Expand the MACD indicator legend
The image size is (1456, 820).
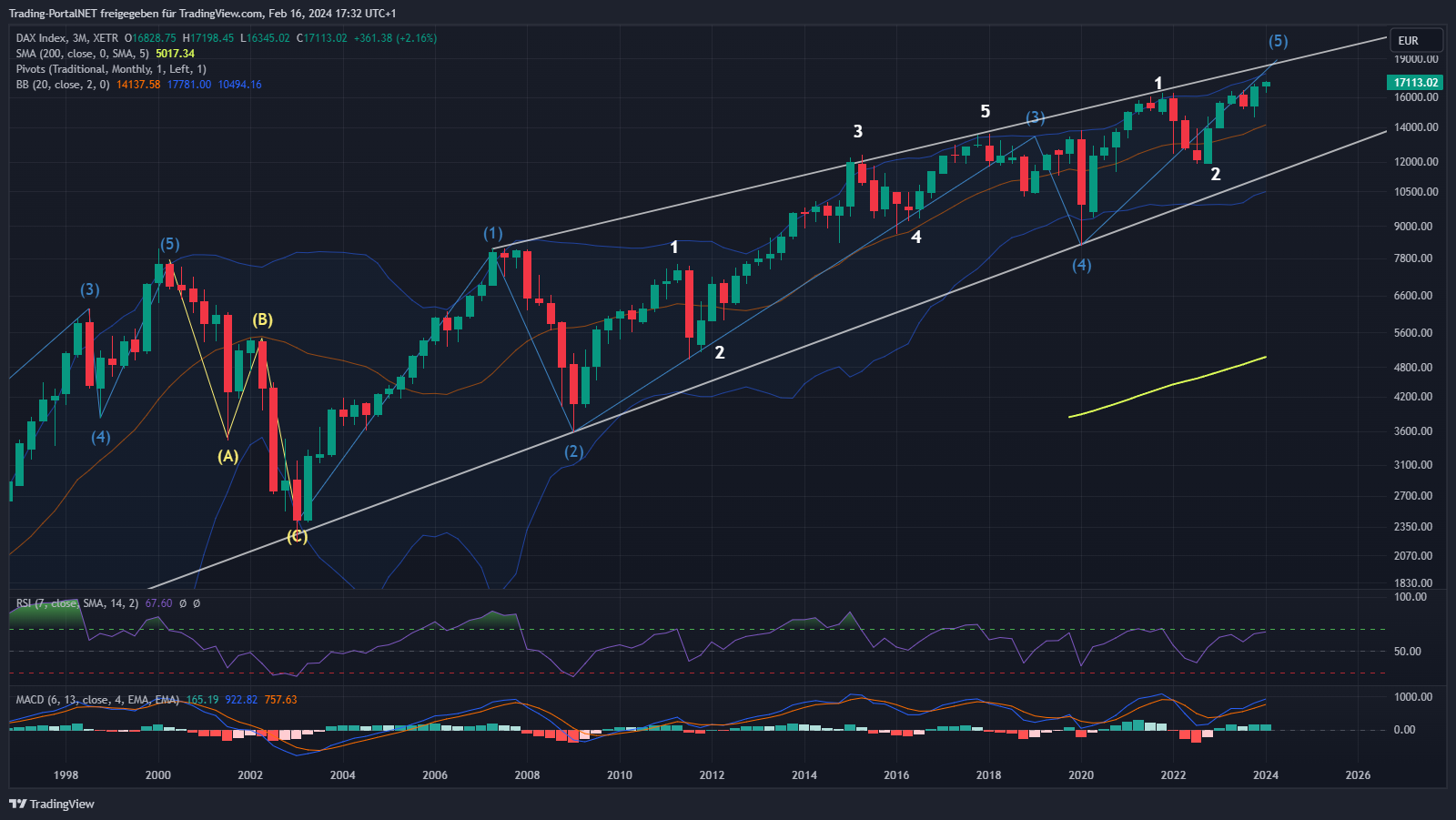96,700
